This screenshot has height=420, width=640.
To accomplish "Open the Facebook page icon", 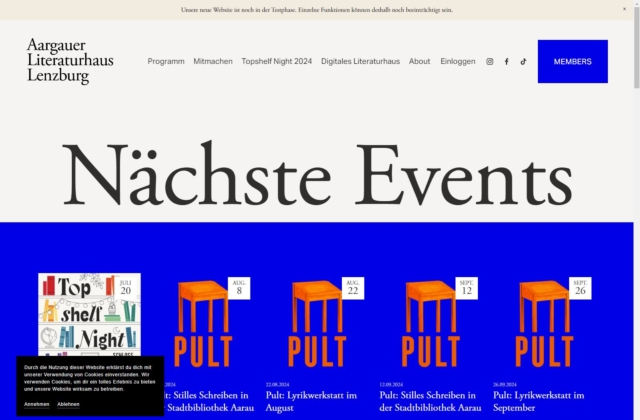I will (x=507, y=62).
